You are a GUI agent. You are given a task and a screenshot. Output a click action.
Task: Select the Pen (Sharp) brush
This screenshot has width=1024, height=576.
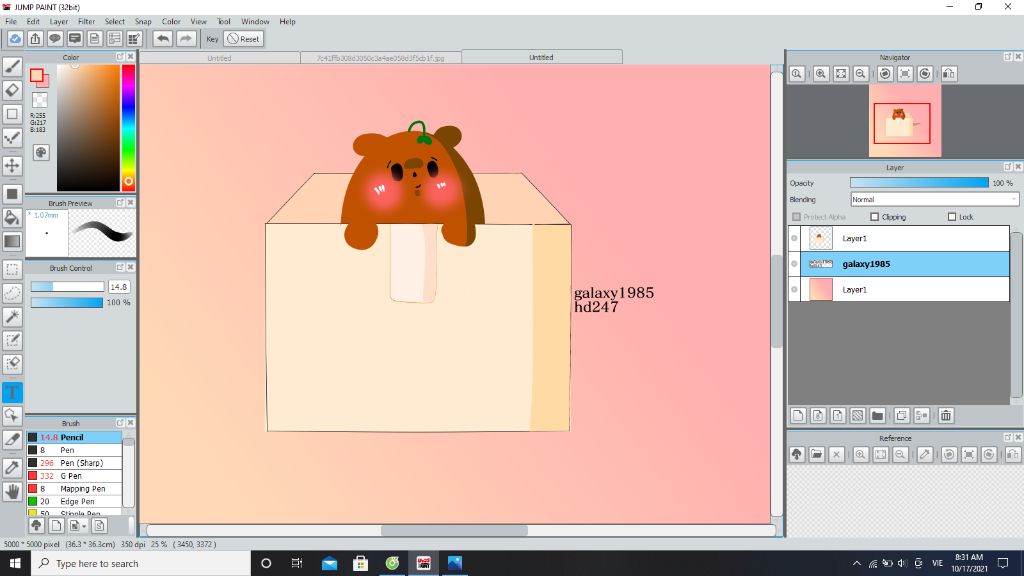click(74, 463)
